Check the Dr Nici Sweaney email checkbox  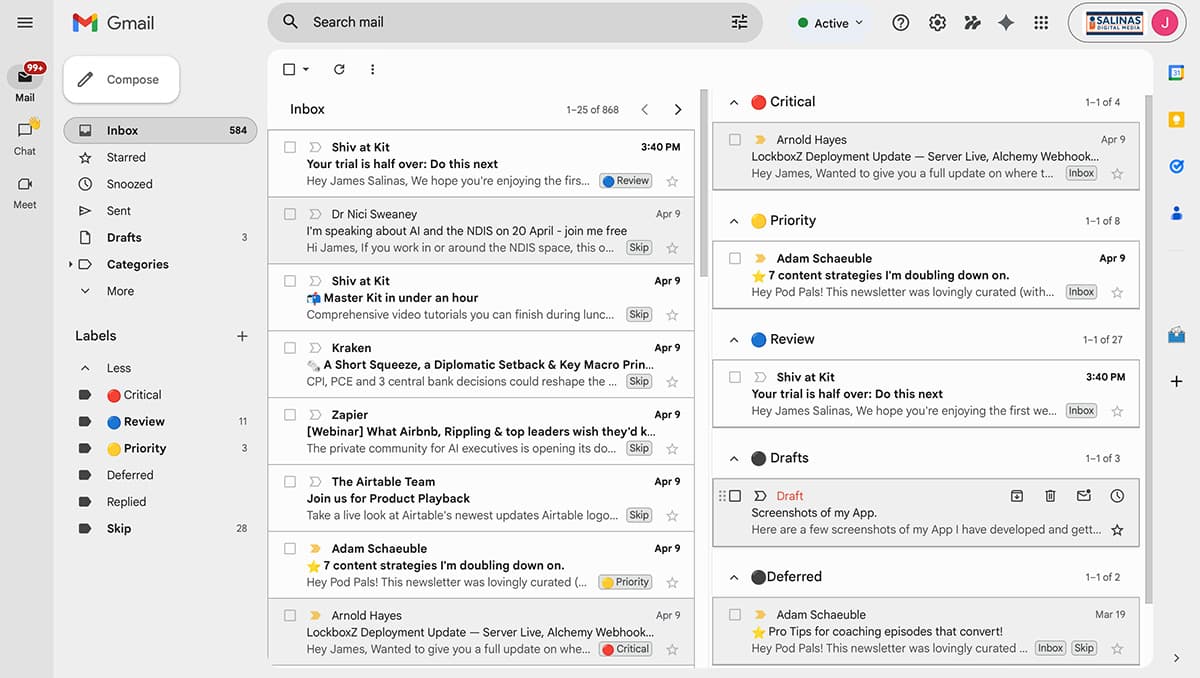(290, 214)
